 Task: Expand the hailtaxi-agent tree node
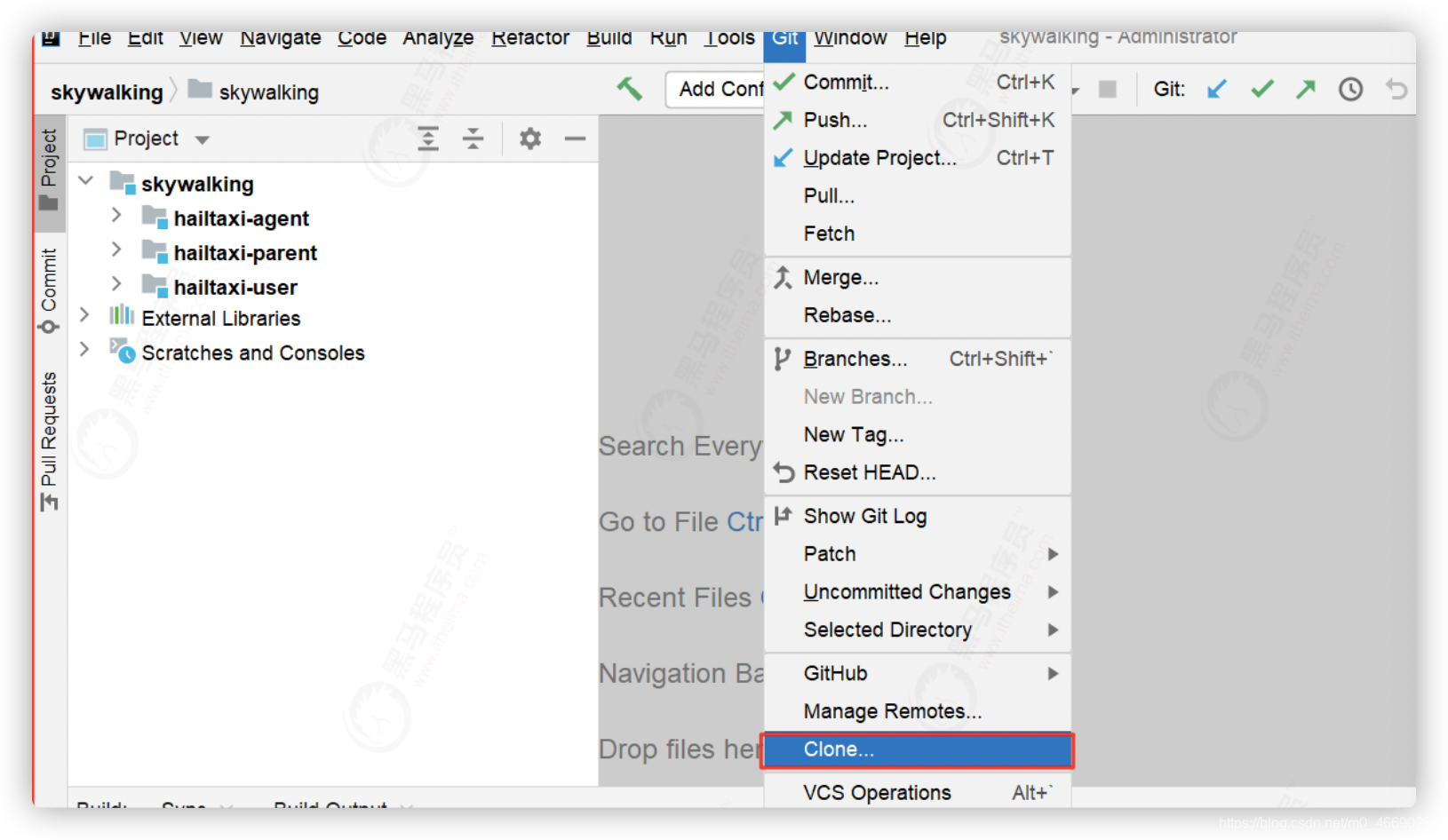pos(116,216)
